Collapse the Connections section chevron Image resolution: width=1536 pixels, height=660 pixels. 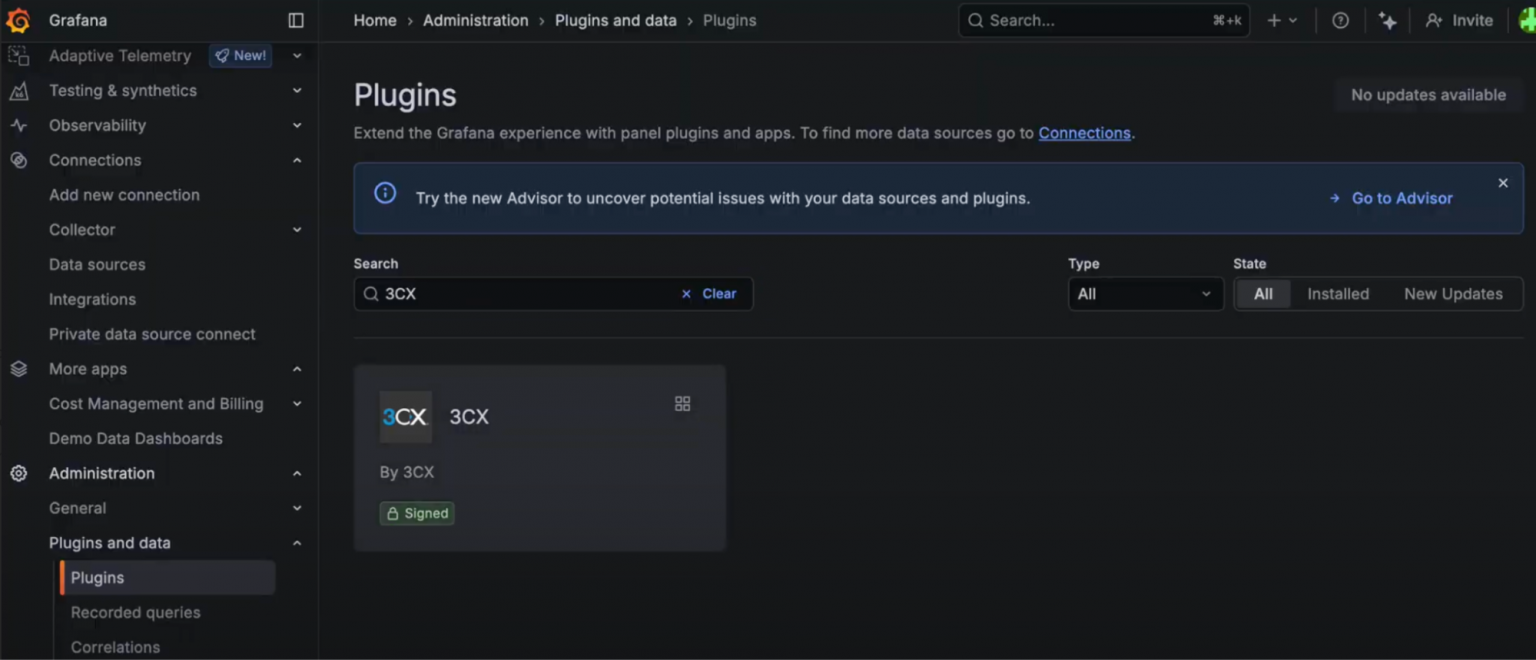(x=297, y=160)
